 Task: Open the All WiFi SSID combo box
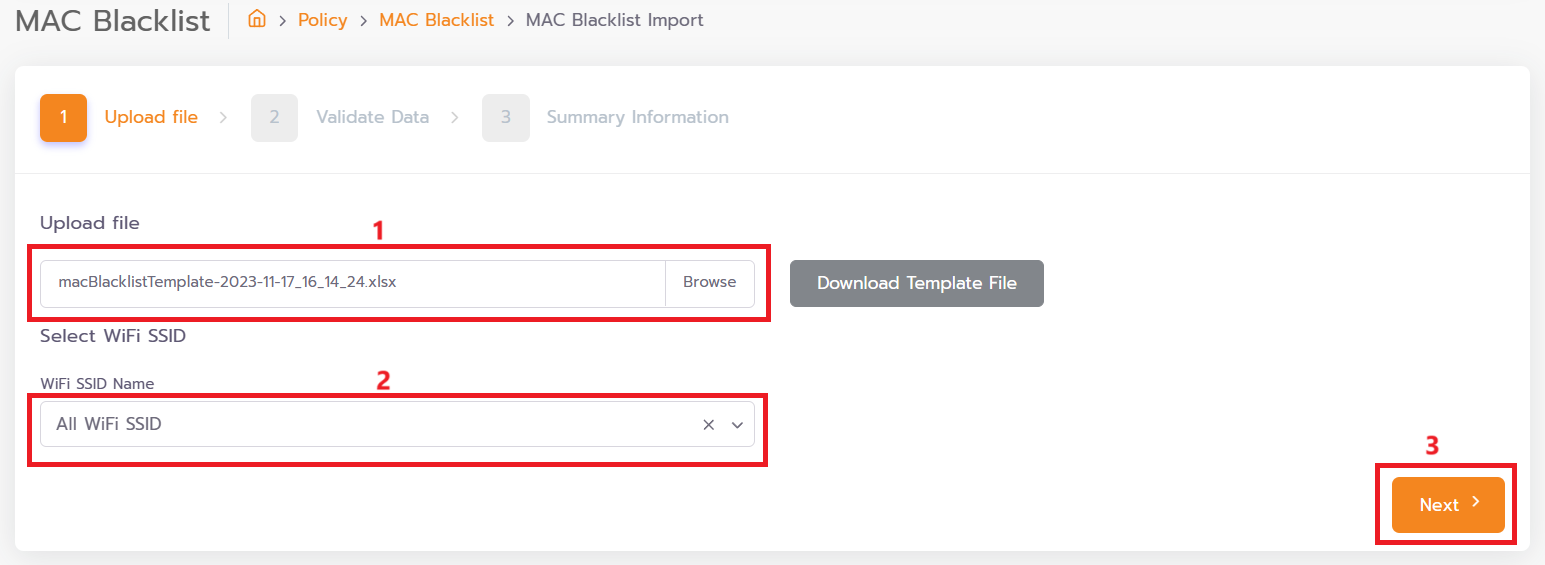(397, 425)
